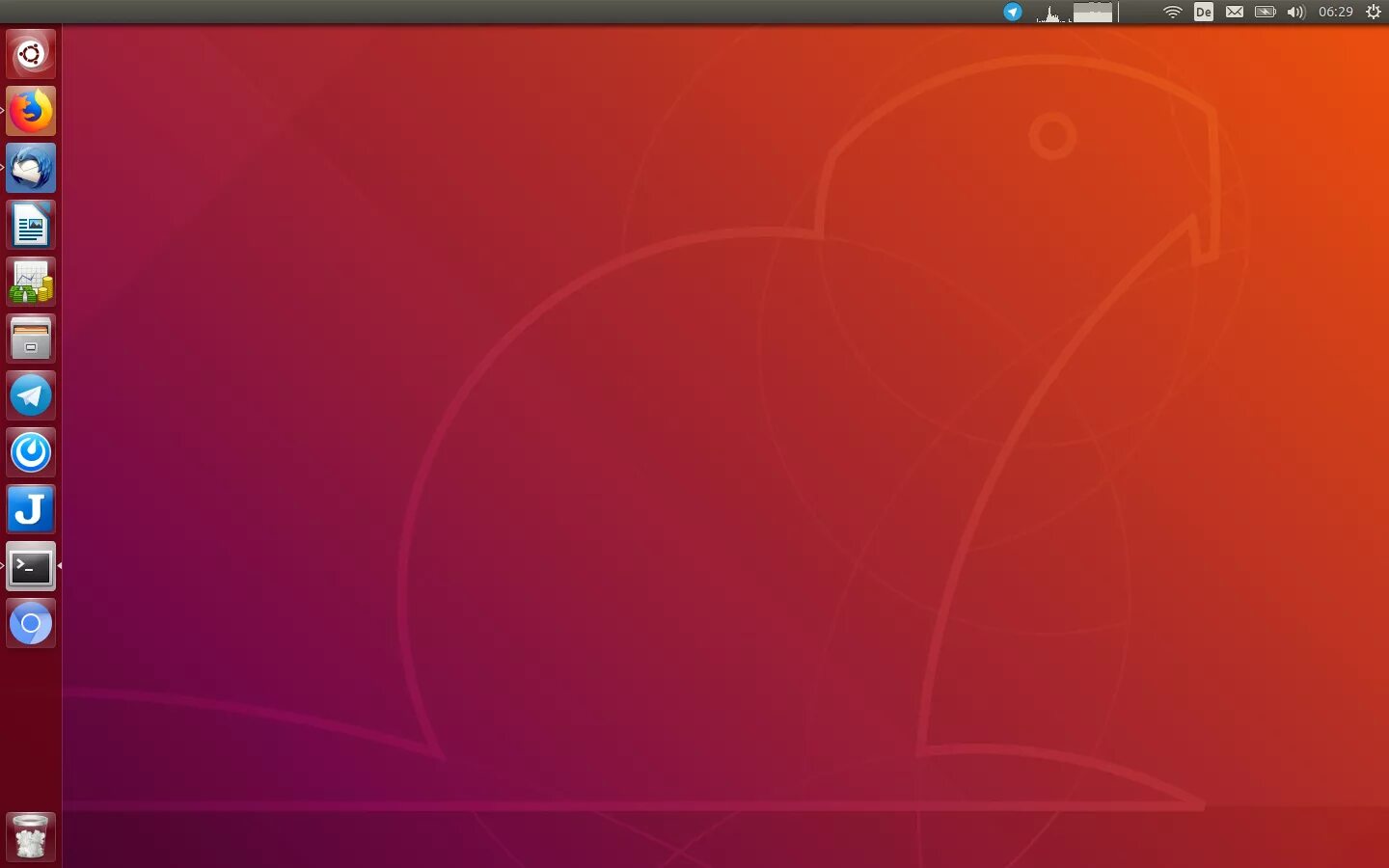Open the file archive drawer icon
1389x868 pixels.
(x=31, y=339)
